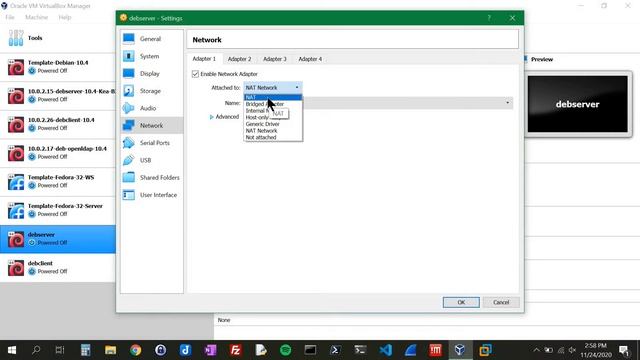Open the User Interface settings category
This screenshot has height=360, width=640.
[x=152, y=195]
